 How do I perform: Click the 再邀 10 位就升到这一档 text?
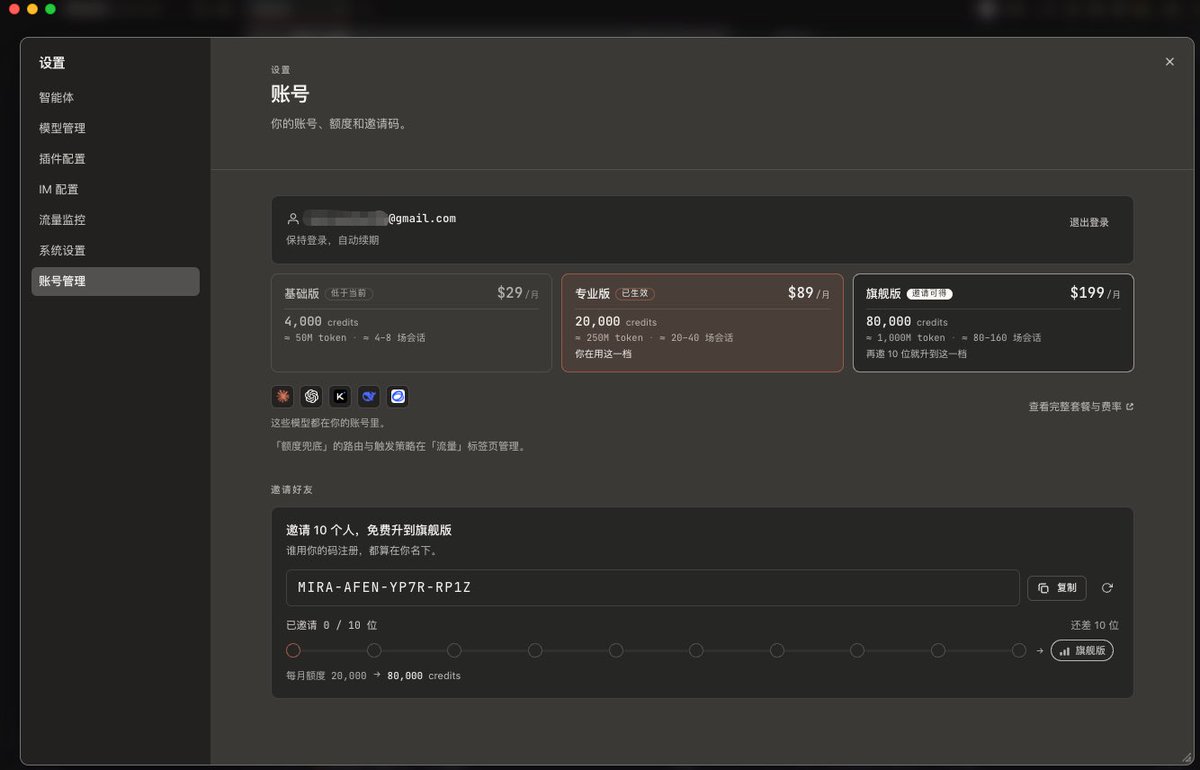(x=916, y=354)
